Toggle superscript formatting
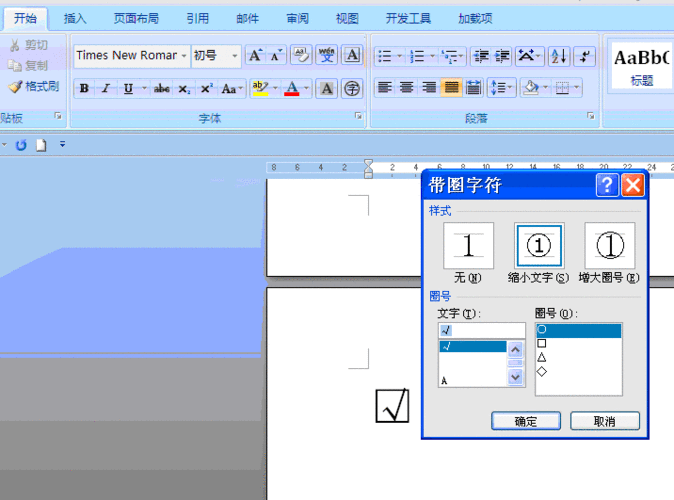 (x=207, y=89)
